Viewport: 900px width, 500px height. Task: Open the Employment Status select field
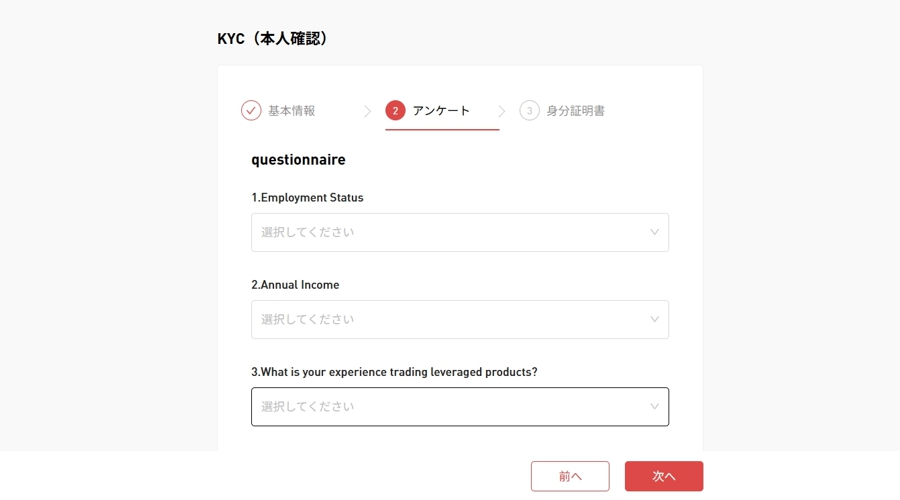(460, 232)
